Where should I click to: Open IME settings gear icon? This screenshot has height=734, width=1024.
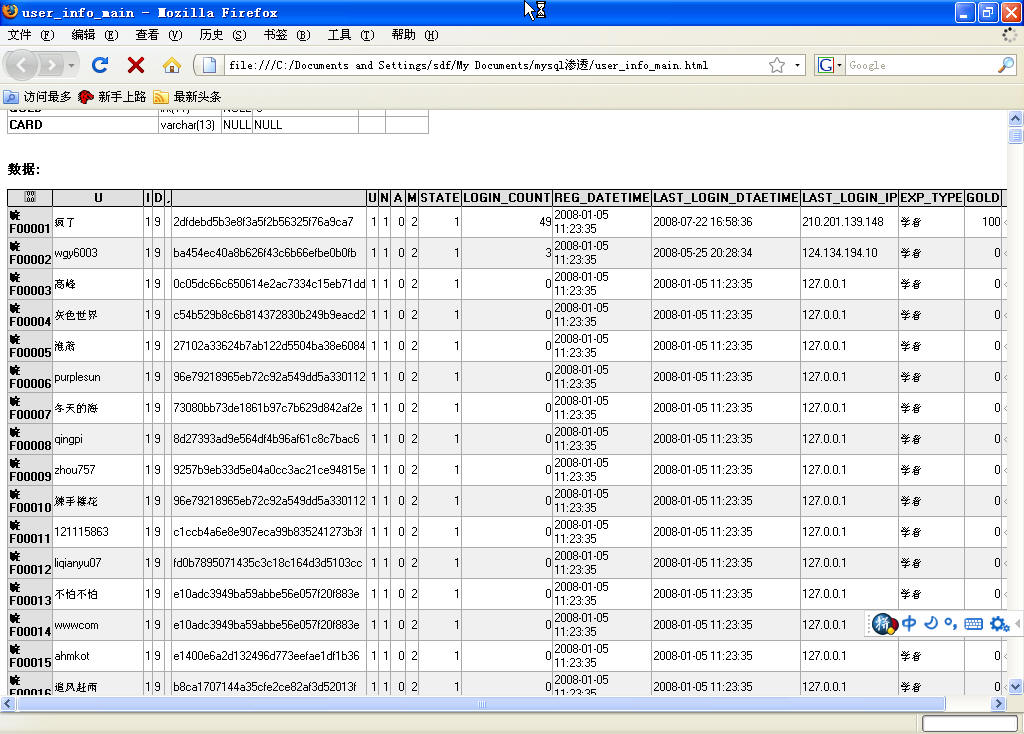(x=999, y=624)
